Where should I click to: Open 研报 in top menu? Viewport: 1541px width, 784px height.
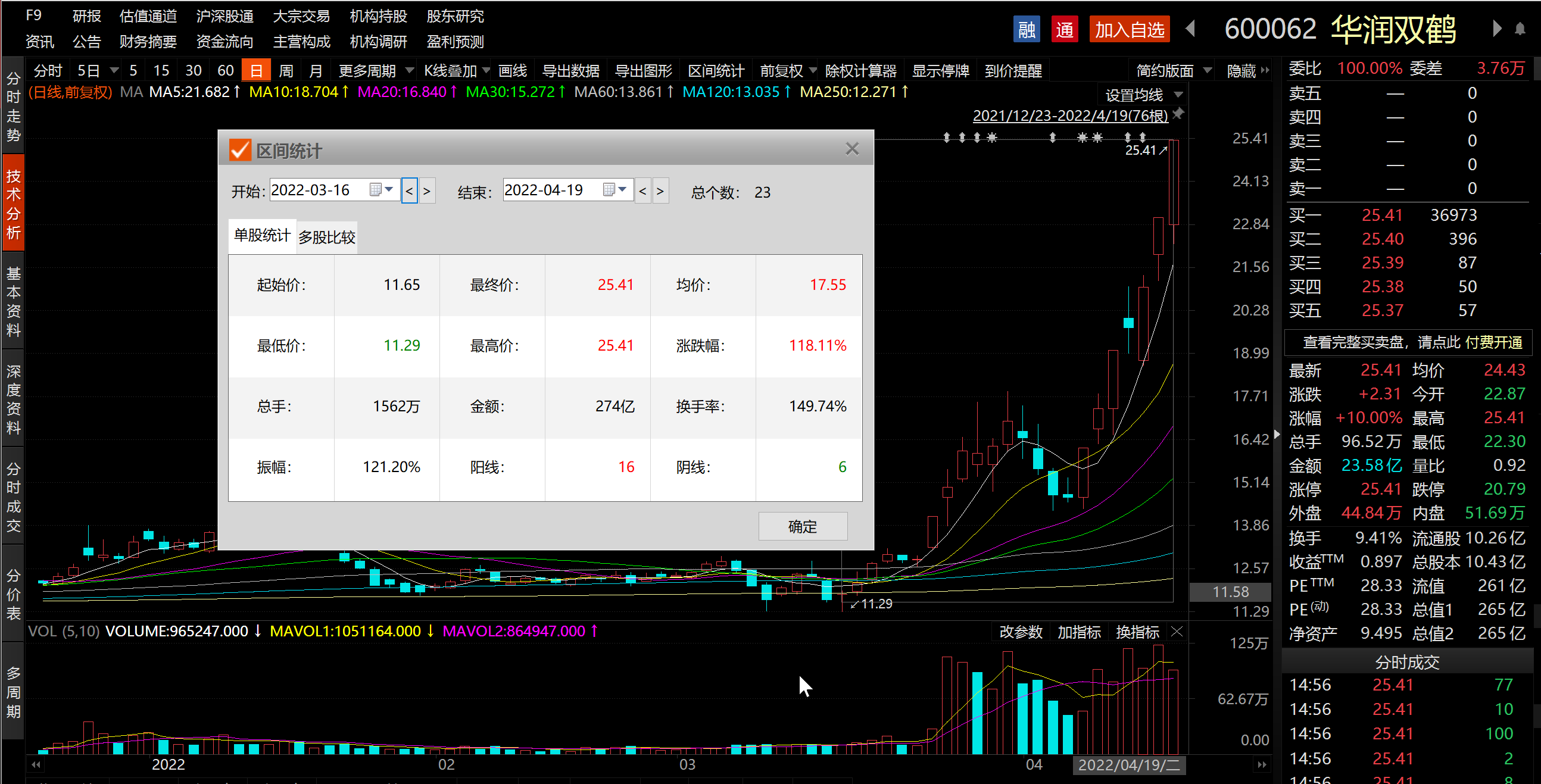click(87, 16)
